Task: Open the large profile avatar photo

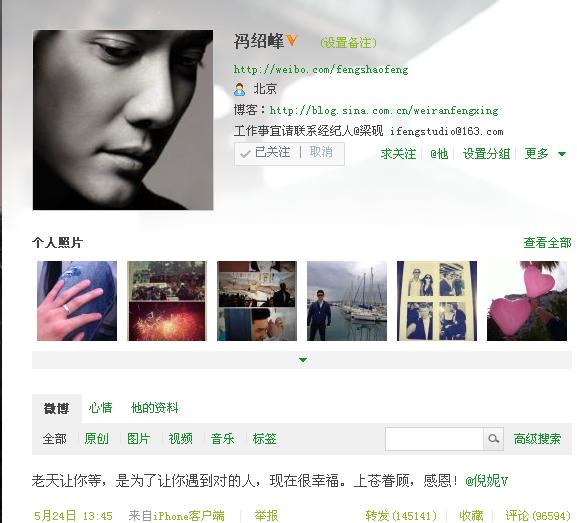Action: [x=123, y=120]
